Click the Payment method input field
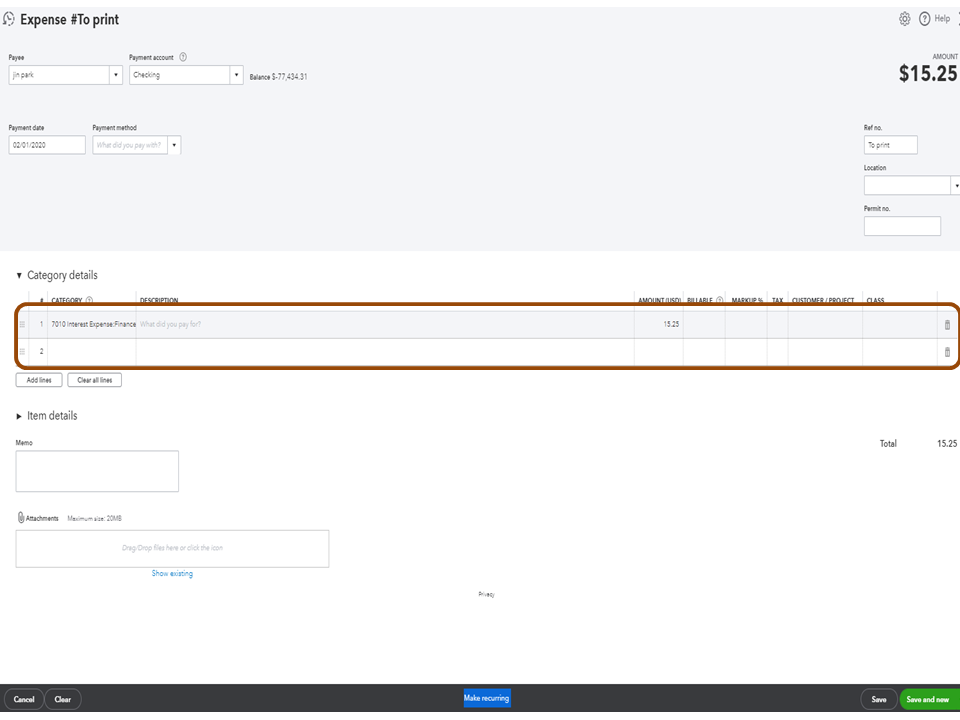960x720 pixels. (x=130, y=145)
